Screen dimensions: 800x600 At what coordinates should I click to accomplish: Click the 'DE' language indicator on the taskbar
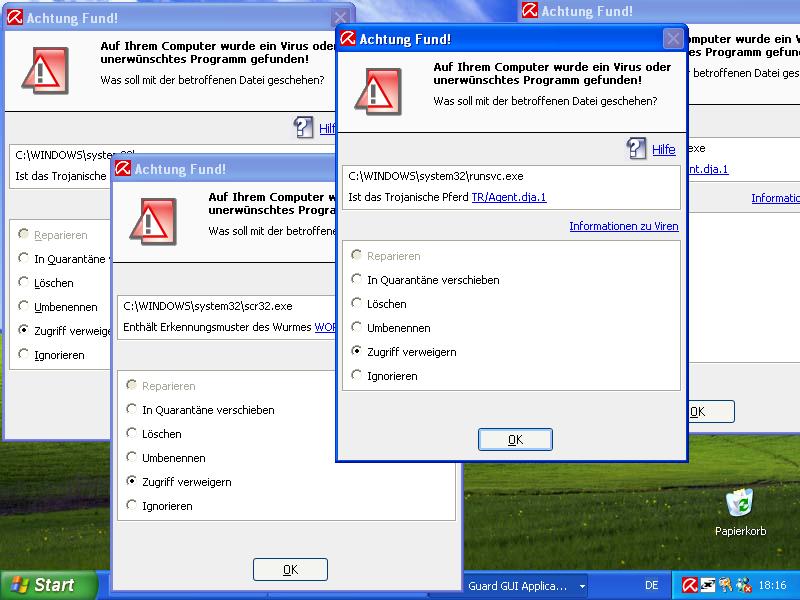(652, 585)
